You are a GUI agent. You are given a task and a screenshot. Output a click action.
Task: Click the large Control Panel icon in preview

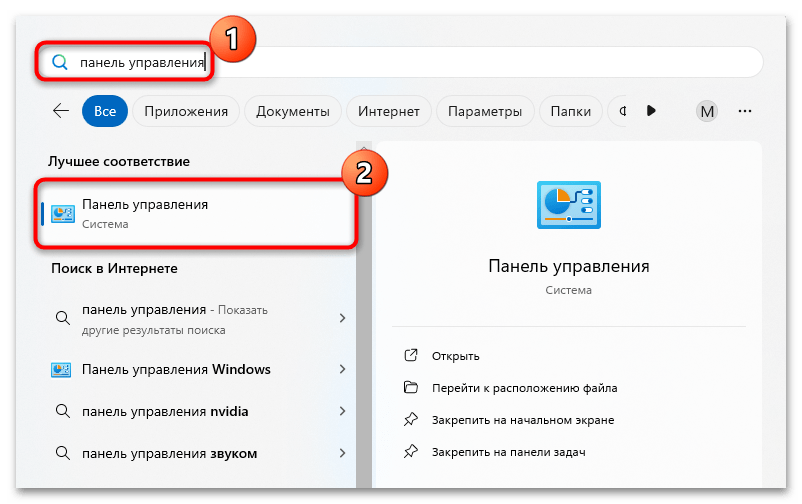(x=569, y=205)
